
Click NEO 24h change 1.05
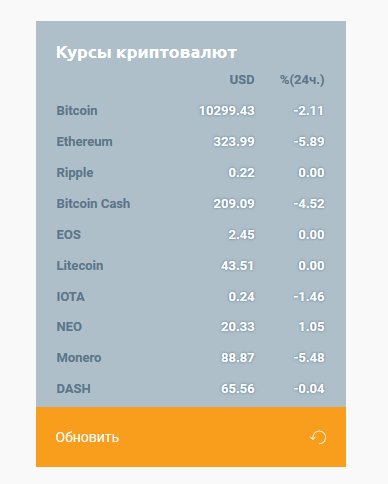pos(312,327)
